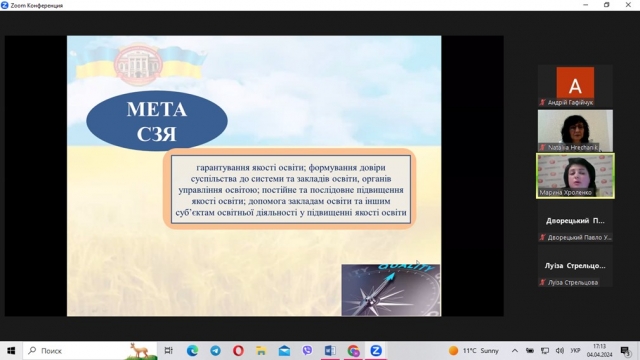Click the battery icon in the system tray
This screenshot has width=640, height=360.
click(x=530, y=351)
